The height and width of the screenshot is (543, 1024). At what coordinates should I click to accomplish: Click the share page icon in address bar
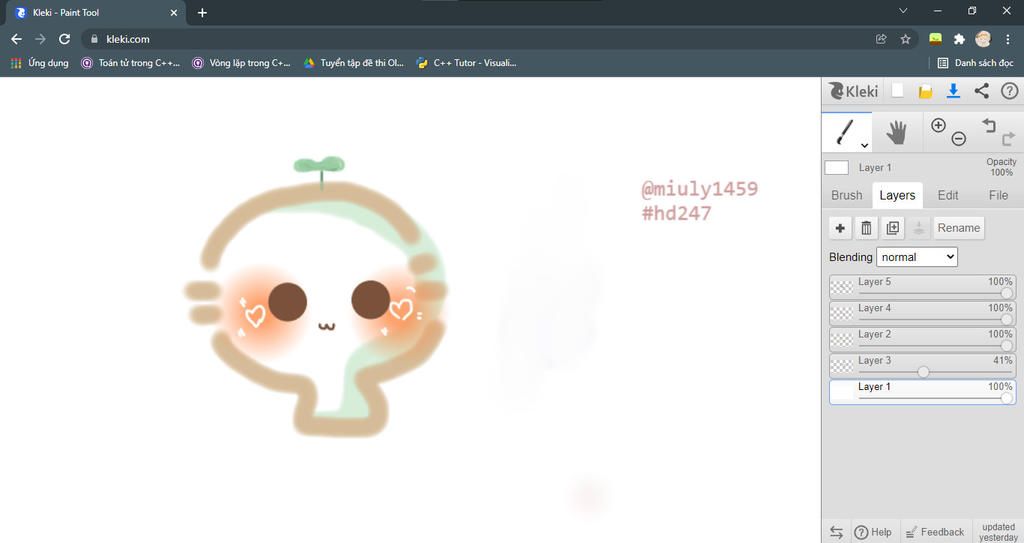pyautogui.click(x=881, y=39)
